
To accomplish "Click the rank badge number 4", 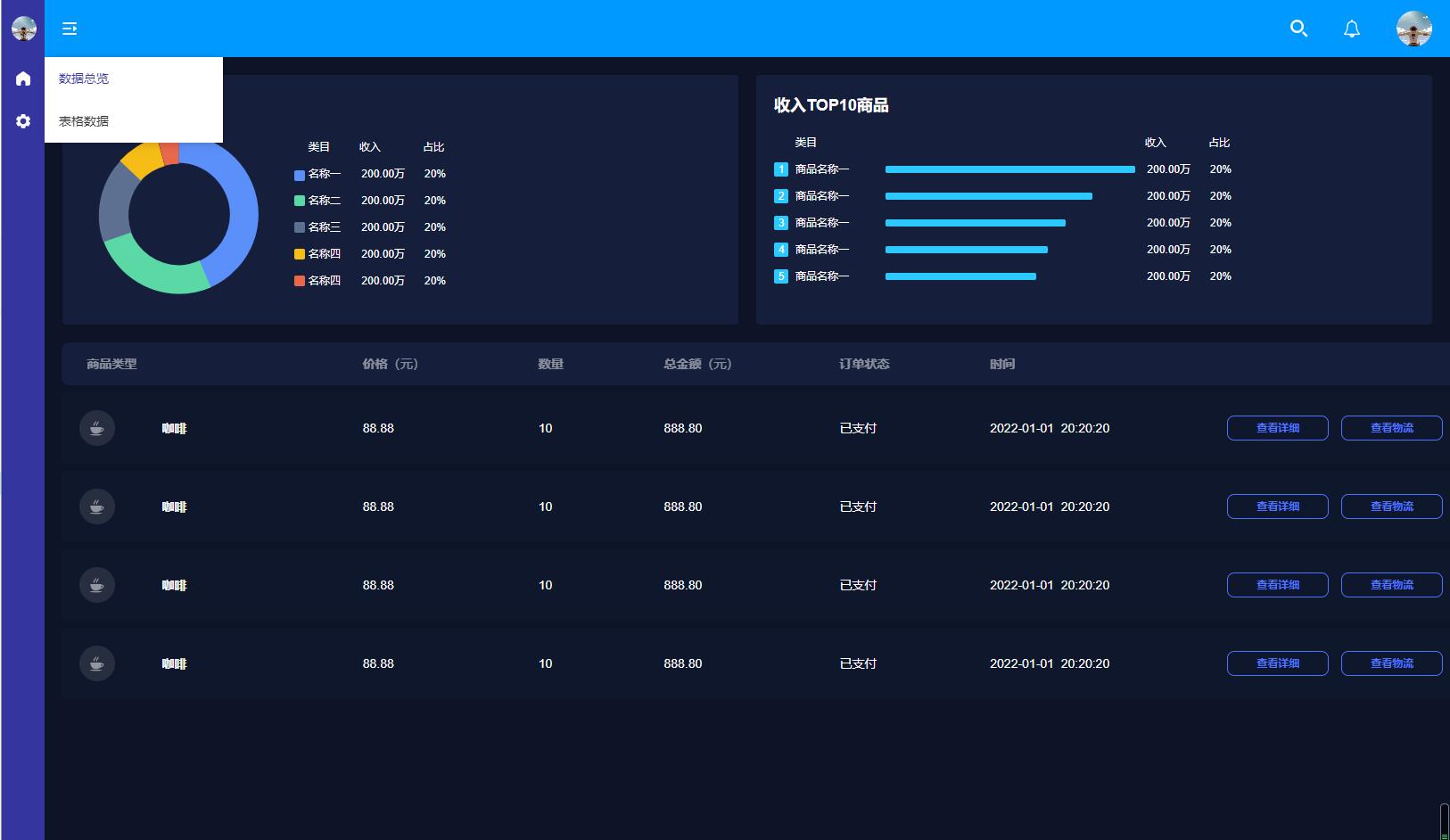I will coord(781,250).
